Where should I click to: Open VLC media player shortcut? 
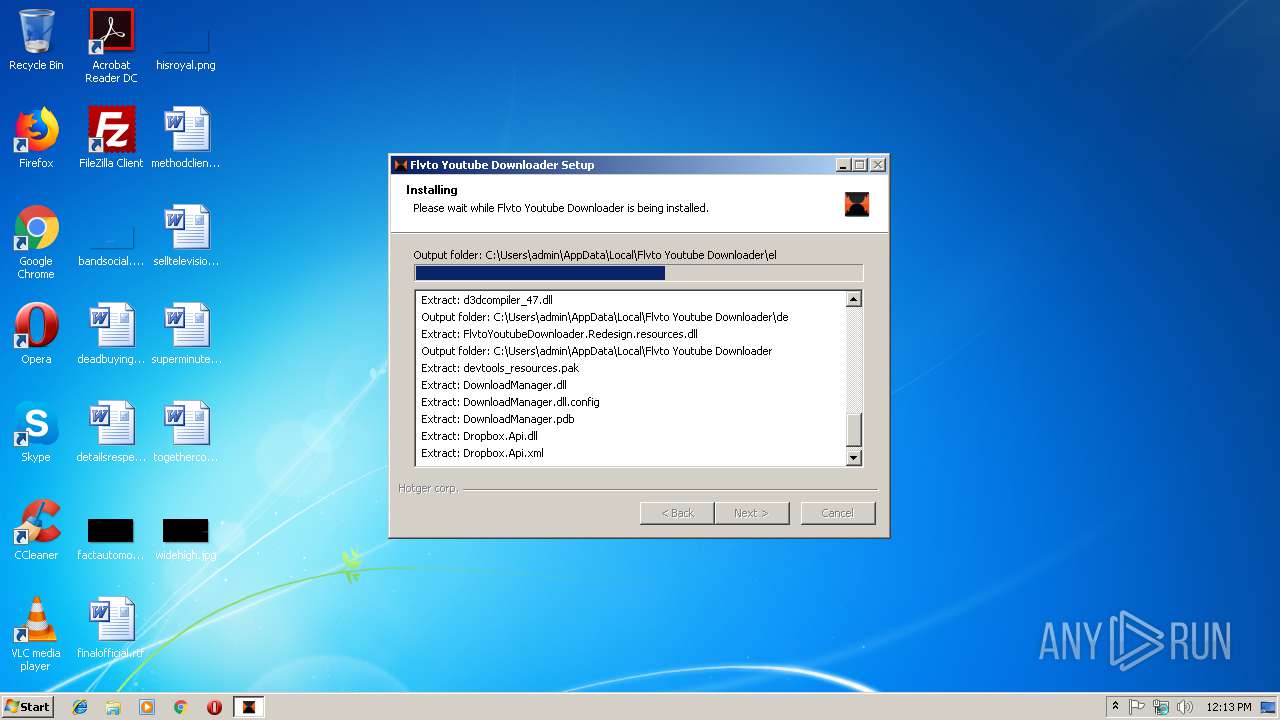(36, 634)
